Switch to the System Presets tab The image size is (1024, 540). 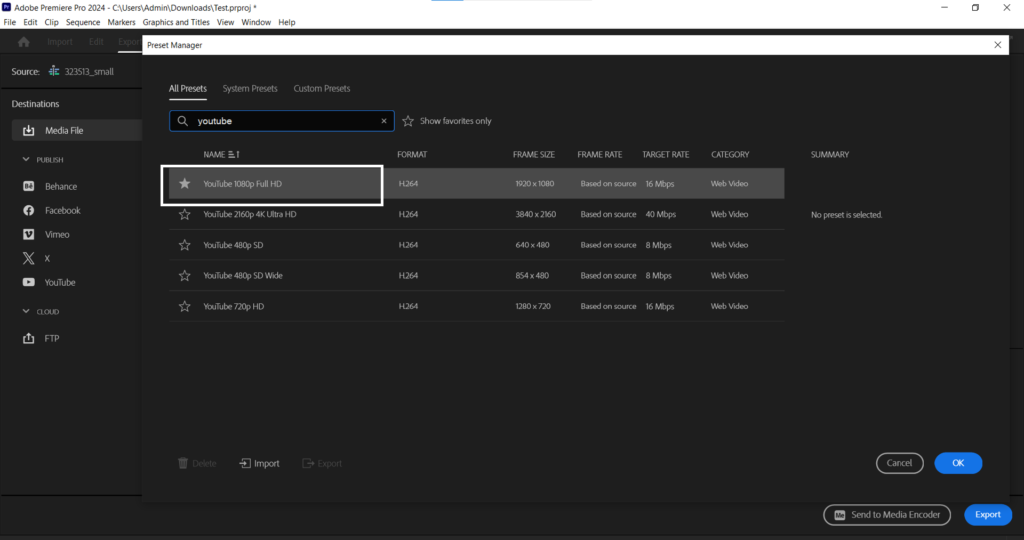250,89
